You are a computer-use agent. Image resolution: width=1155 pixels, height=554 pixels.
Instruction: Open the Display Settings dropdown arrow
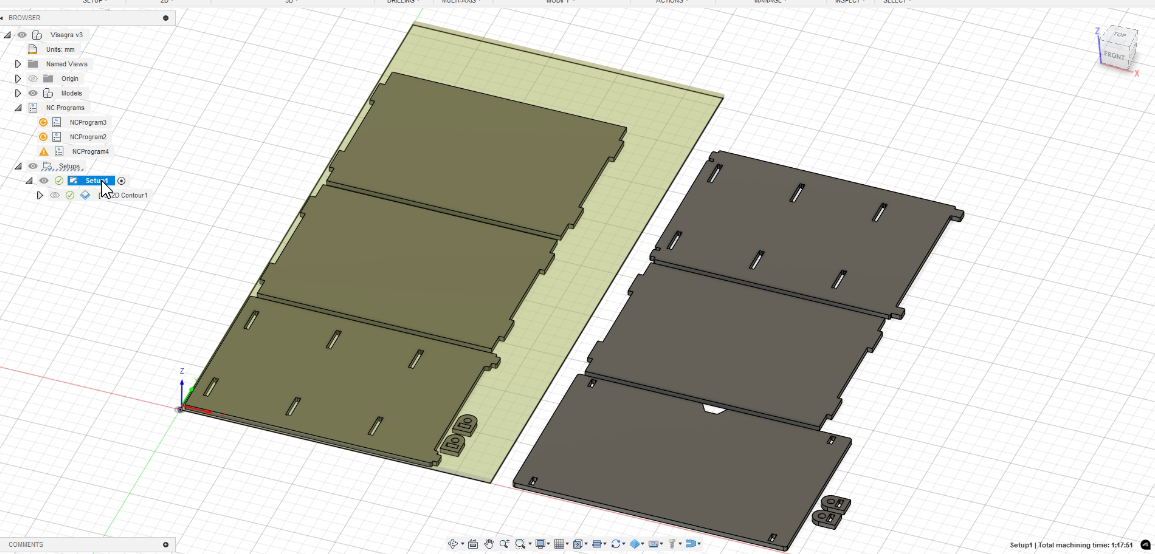(548, 544)
